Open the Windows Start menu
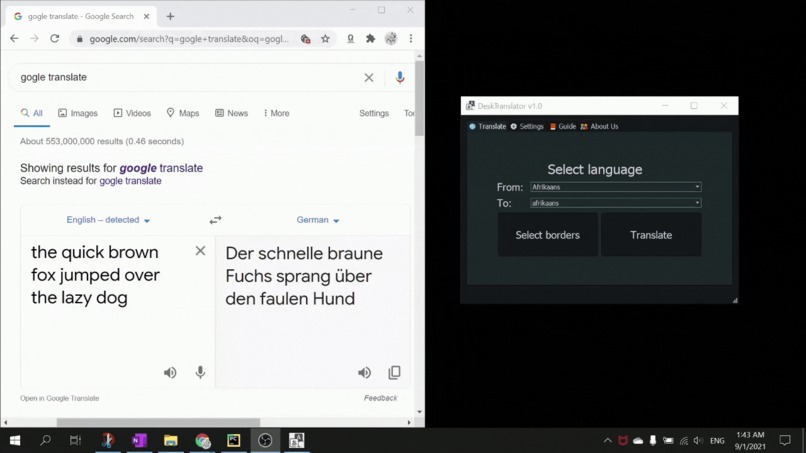The image size is (806, 453). [15, 440]
